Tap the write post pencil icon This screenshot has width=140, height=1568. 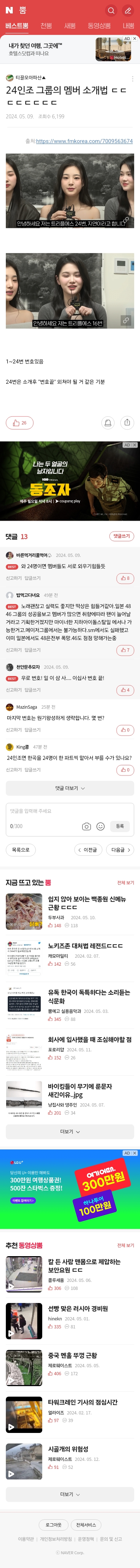(128, 11)
